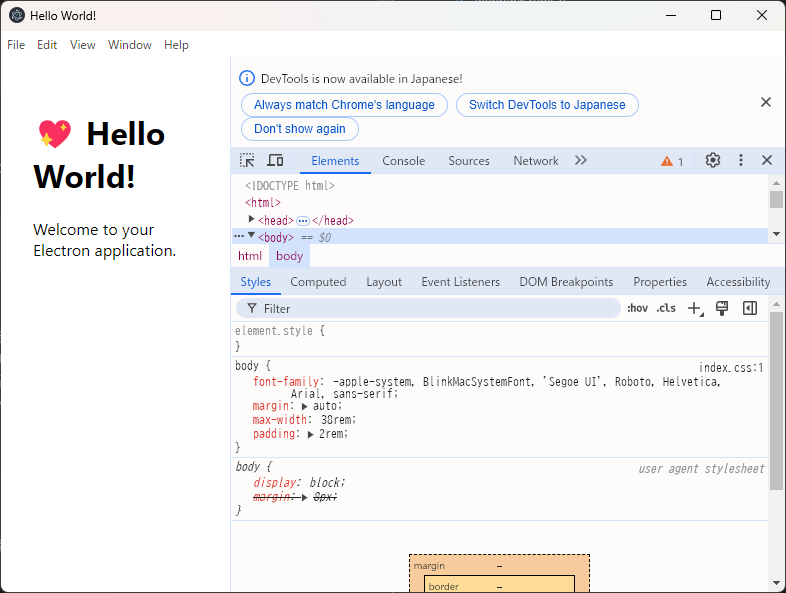
Task: Open the Properties pane tab
Action: coord(660,282)
